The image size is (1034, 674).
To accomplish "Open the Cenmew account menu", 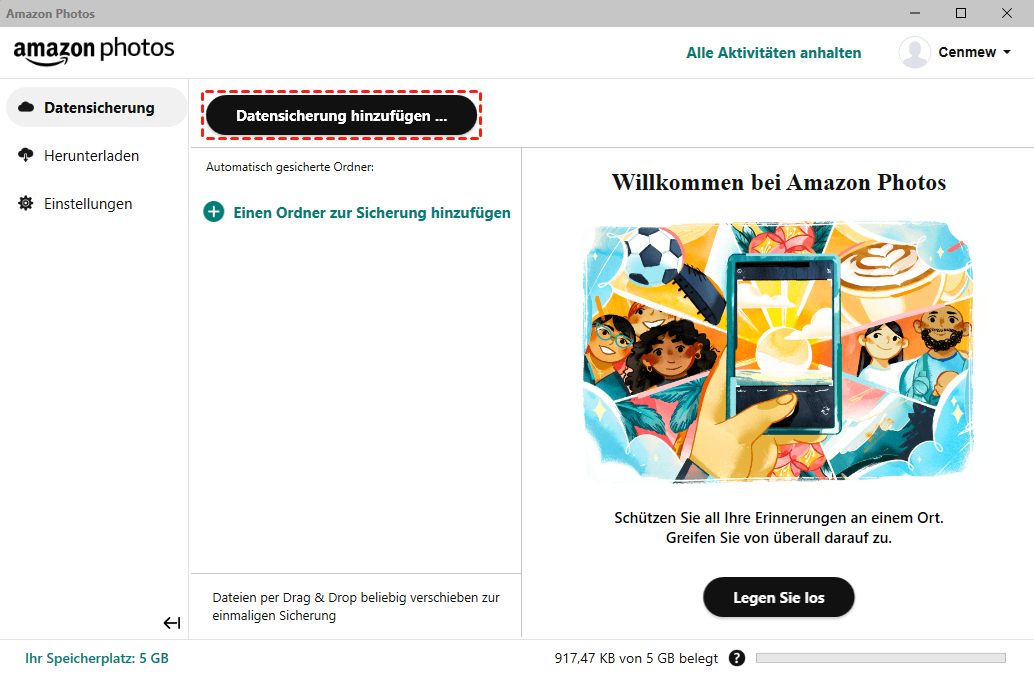I will 967,52.
